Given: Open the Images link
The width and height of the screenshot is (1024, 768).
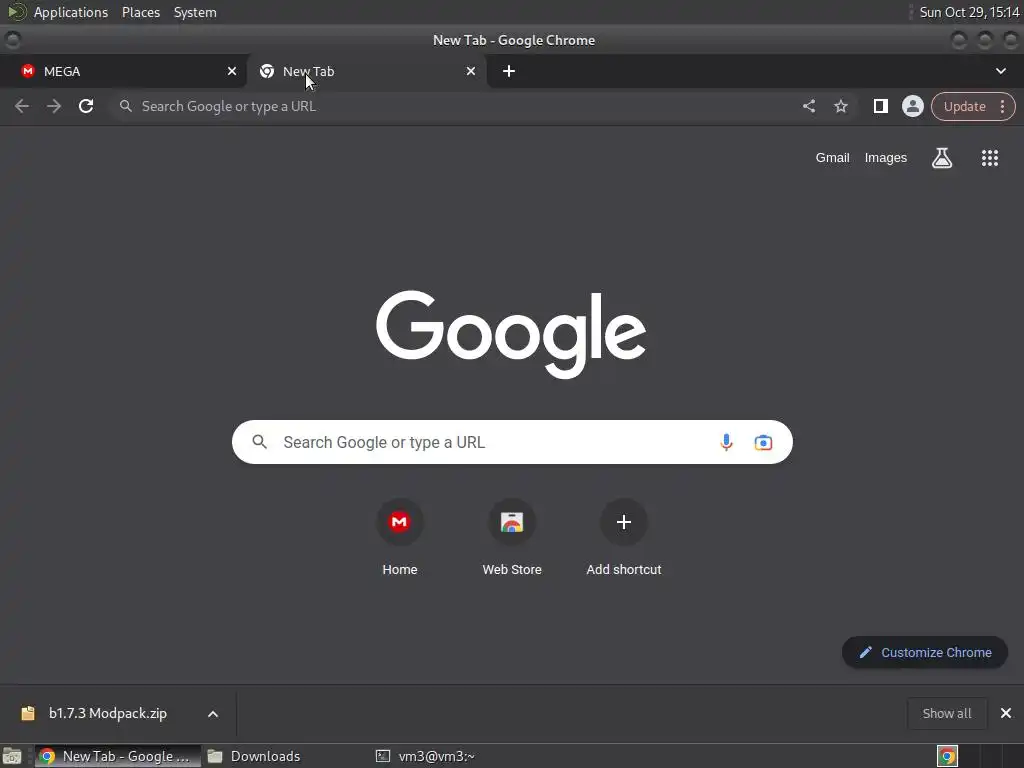Looking at the screenshot, I should (x=886, y=158).
